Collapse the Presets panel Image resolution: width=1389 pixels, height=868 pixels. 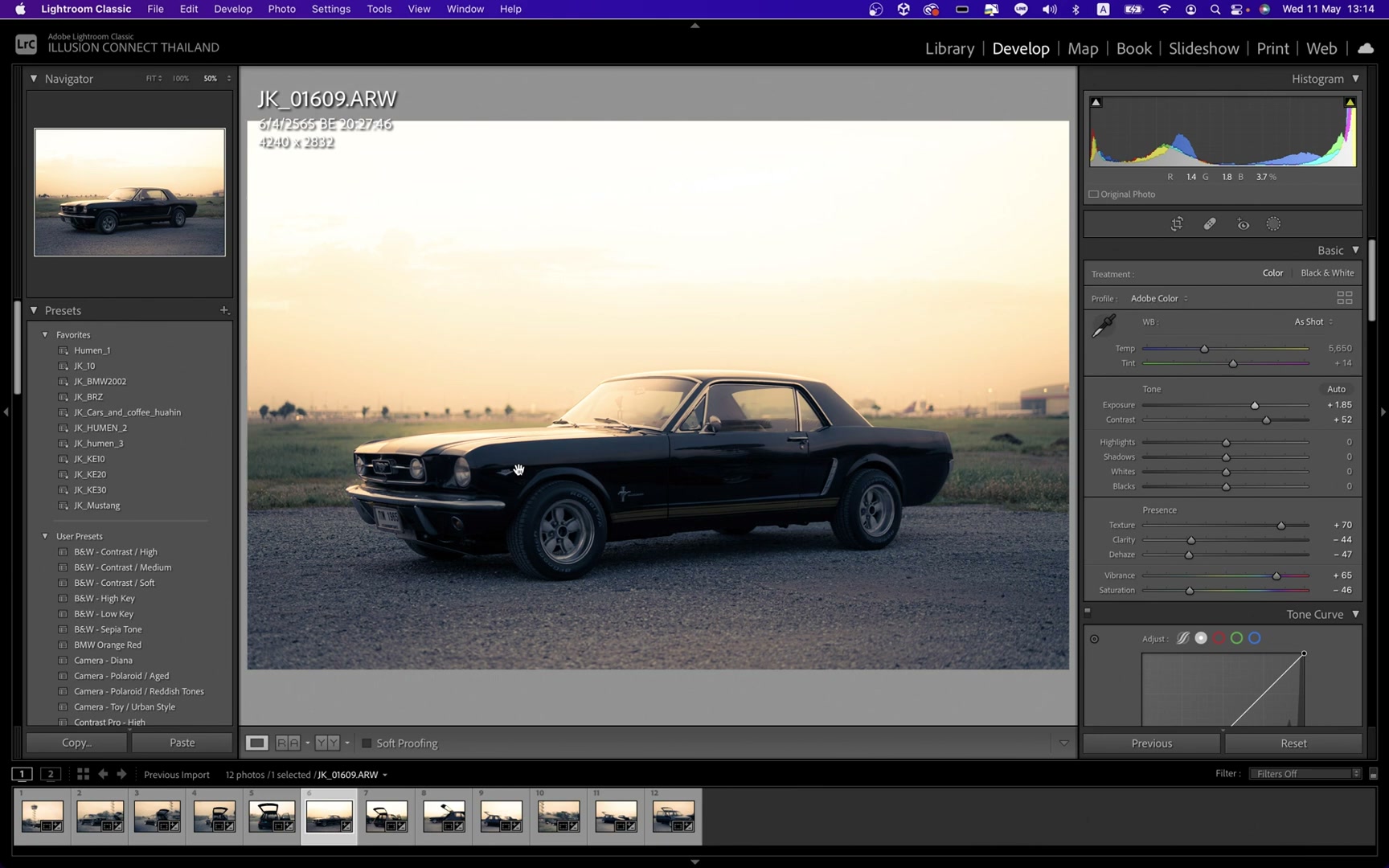click(34, 310)
